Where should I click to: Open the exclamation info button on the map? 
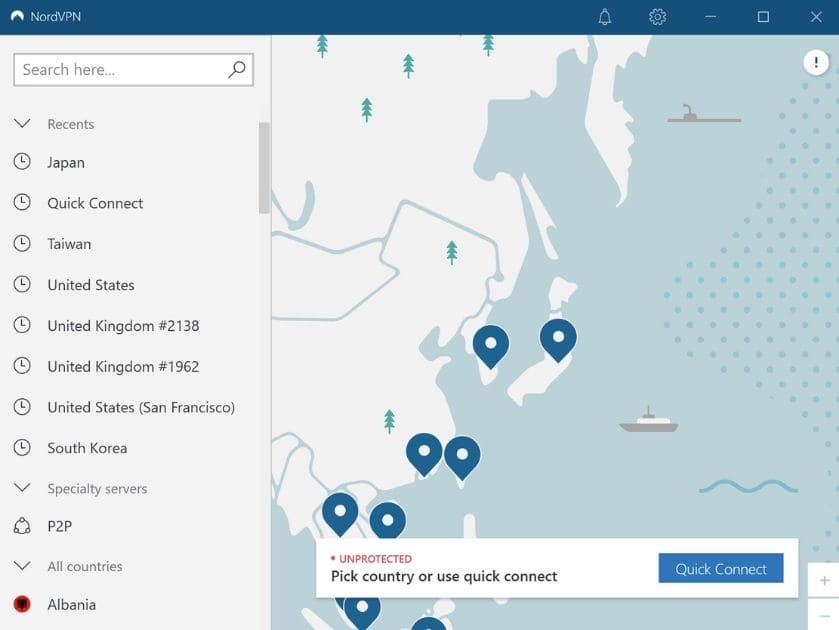(x=816, y=63)
